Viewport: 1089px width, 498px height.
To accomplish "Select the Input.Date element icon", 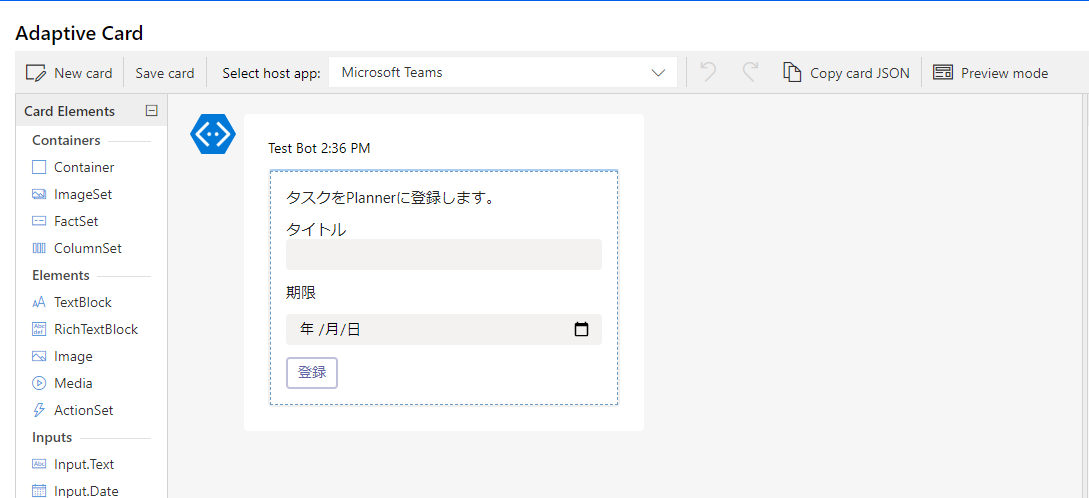I will click(39, 491).
